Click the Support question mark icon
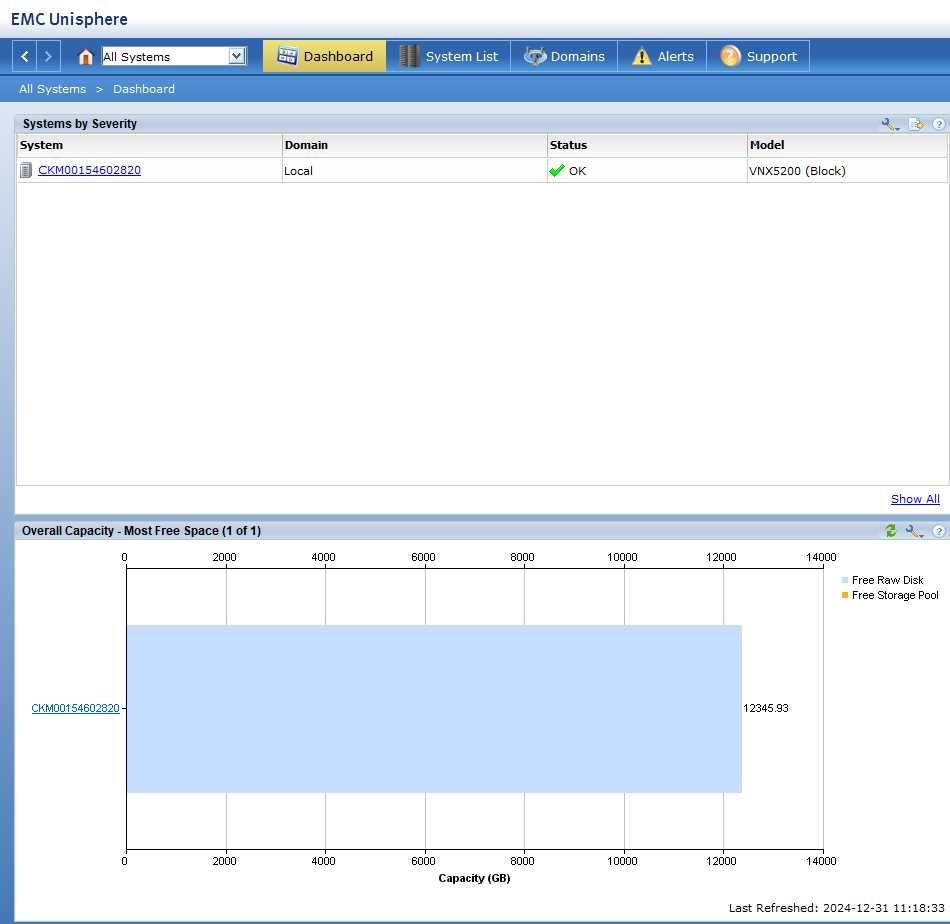 point(730,56)
